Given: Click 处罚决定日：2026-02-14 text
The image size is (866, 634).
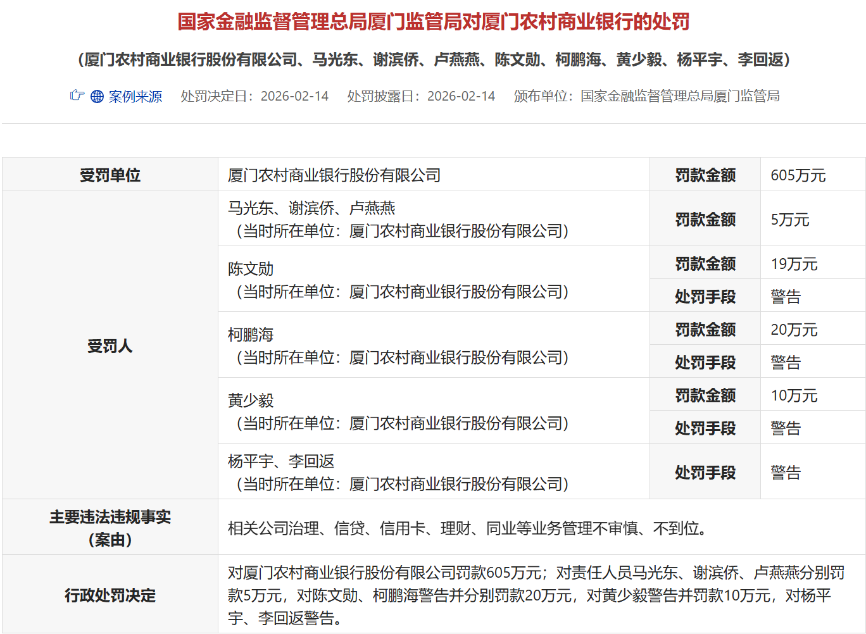Looking at the screenshot, I should (x=255, y=97).
